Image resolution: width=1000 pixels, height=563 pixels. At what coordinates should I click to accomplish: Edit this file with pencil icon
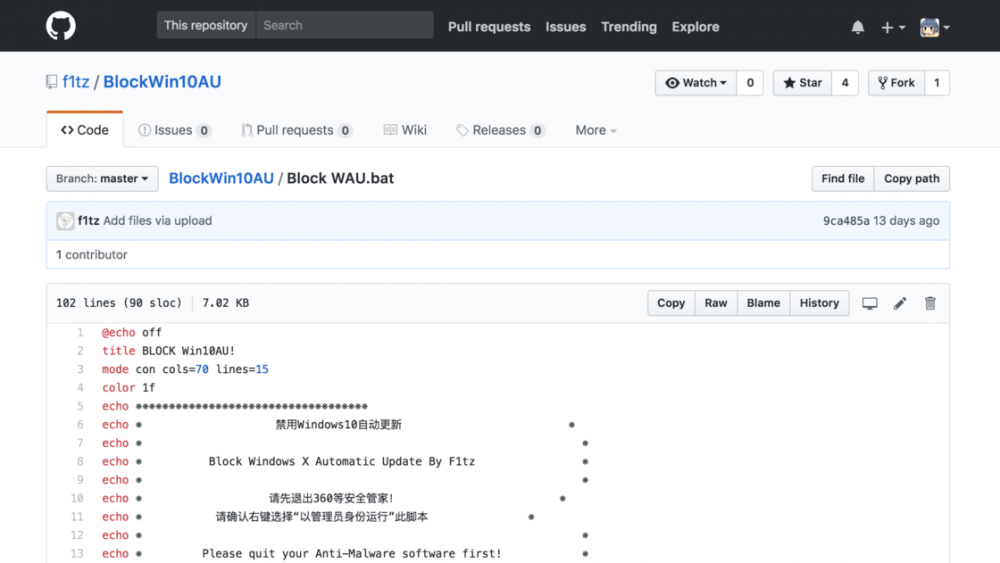click(x=900, y=303)
